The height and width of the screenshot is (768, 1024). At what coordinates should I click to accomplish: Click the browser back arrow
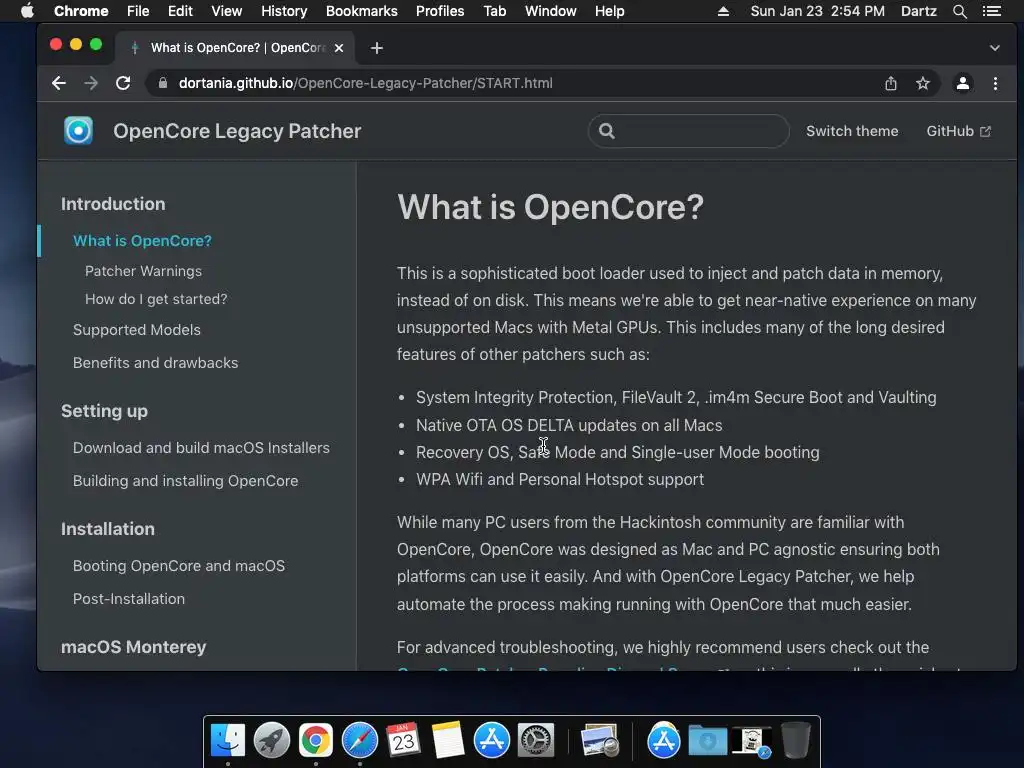coord(59,83)
